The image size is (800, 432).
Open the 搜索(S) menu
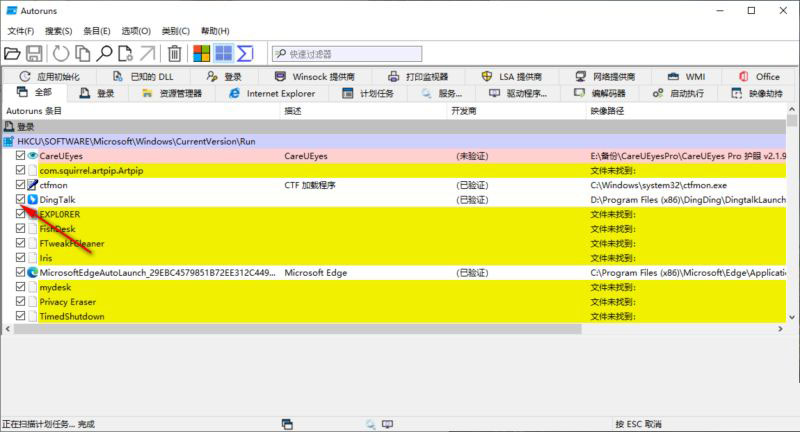[x=58, y=31]
